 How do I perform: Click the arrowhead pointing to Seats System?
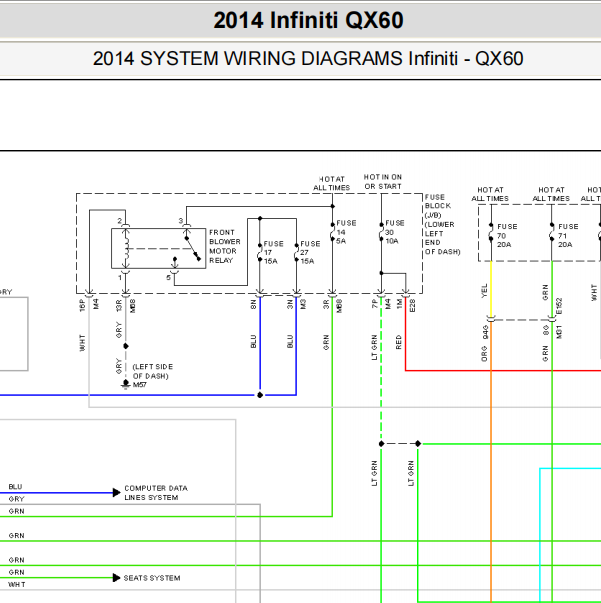pos(117,578)
